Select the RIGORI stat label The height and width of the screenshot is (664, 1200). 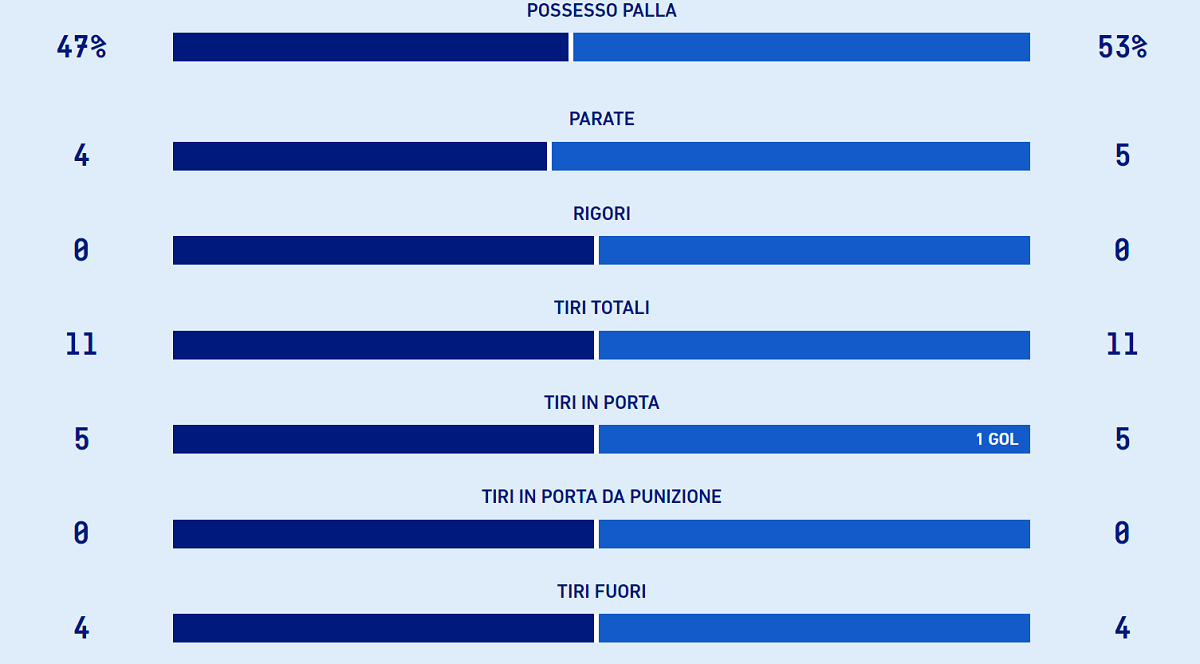pyautogui.click(x=601, y=214)
